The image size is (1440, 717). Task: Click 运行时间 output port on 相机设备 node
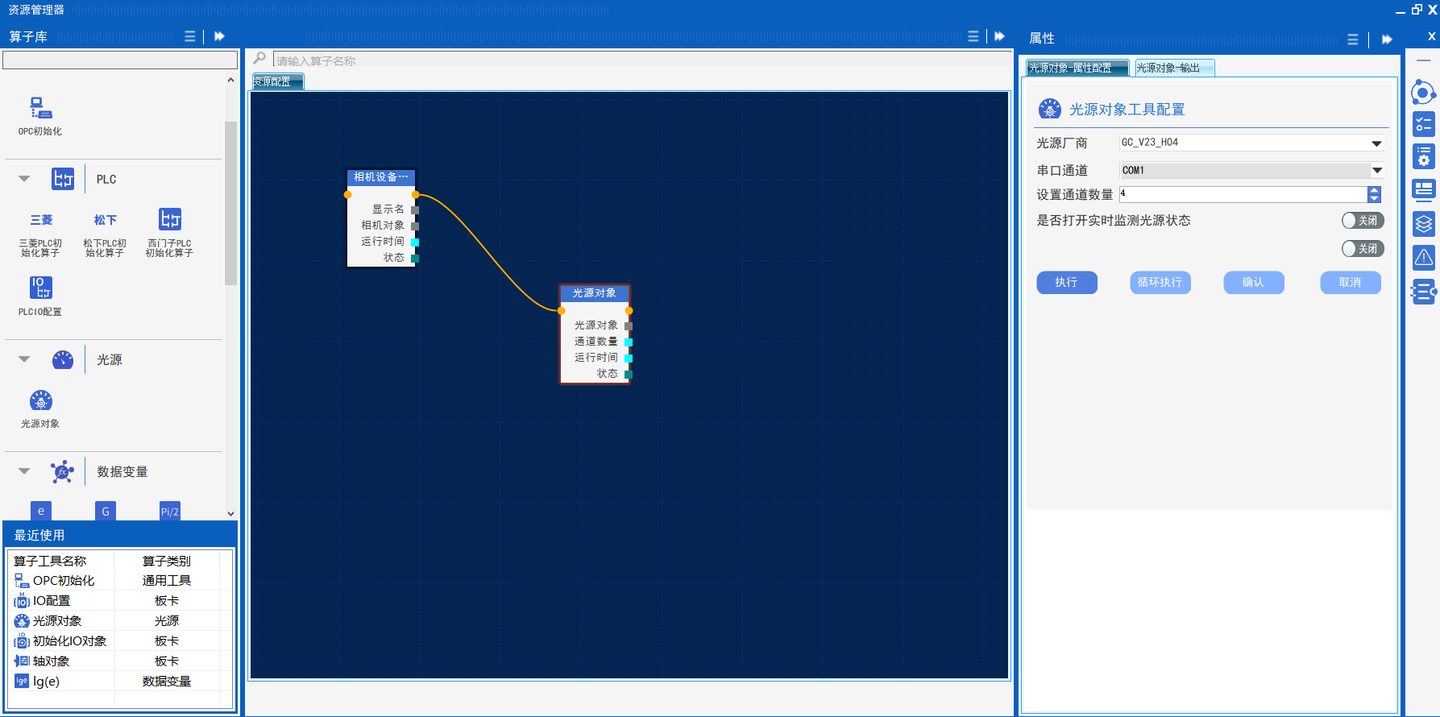[x=415, y=242]
